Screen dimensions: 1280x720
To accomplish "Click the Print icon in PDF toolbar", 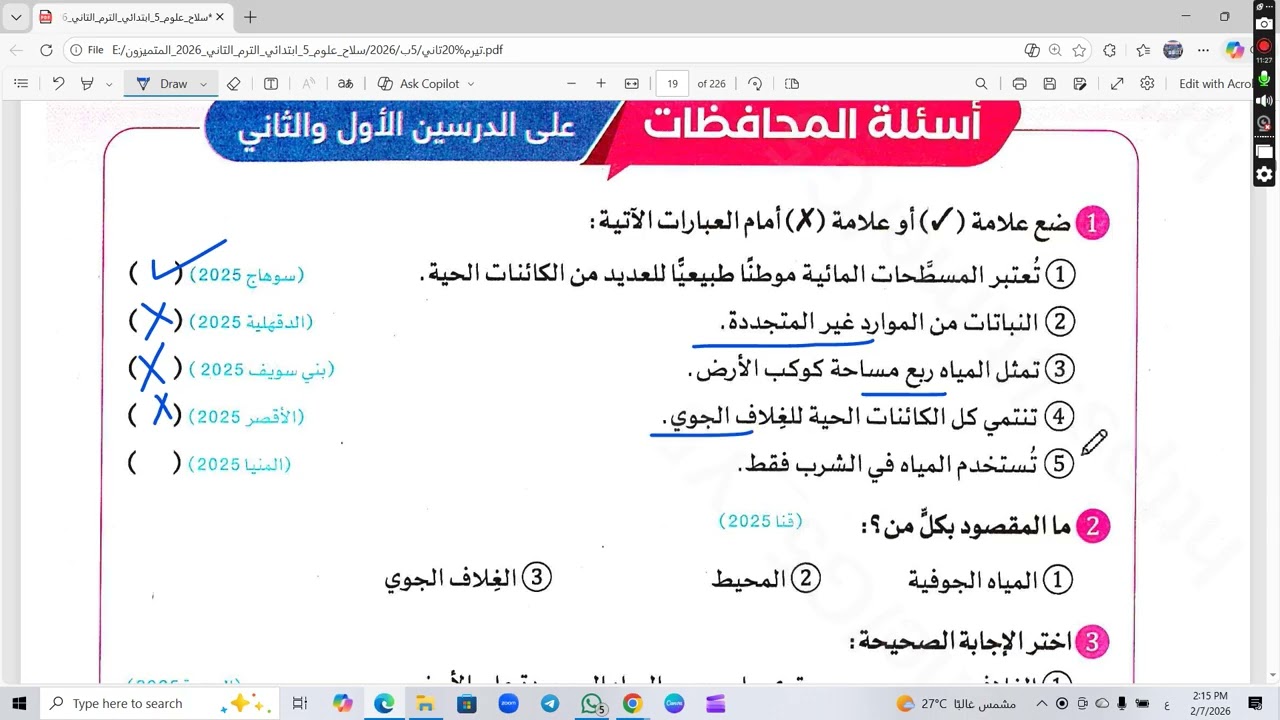I will point(1019,84).
